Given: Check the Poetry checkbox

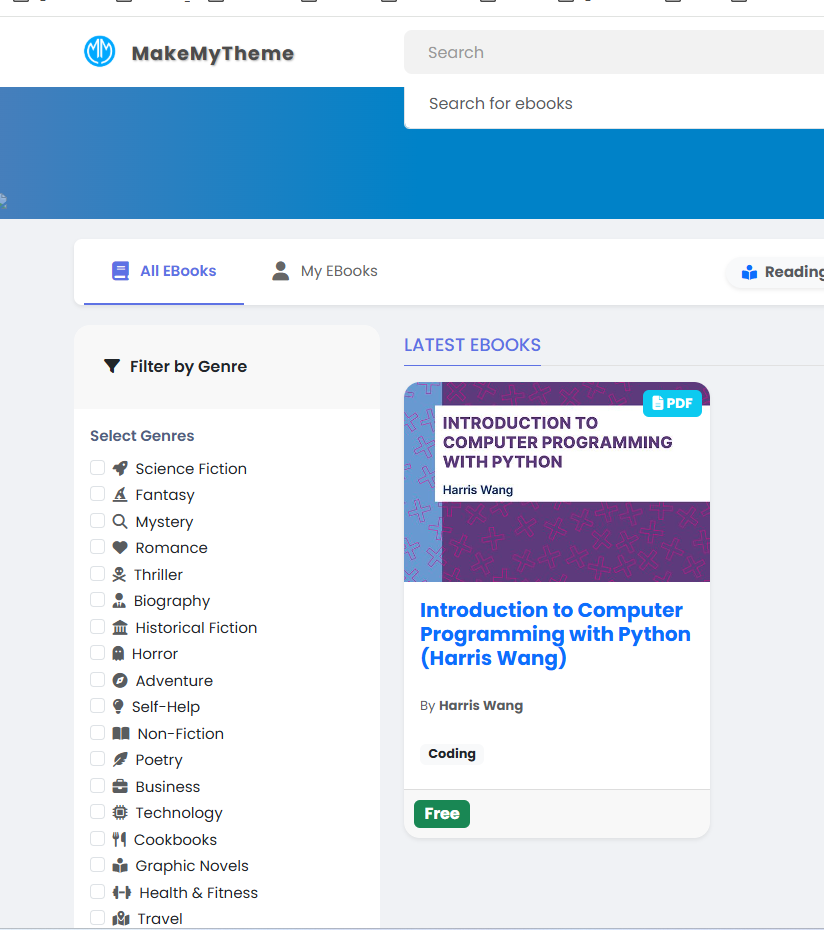Looking at the screenshot, I should (x=97, y=759).
